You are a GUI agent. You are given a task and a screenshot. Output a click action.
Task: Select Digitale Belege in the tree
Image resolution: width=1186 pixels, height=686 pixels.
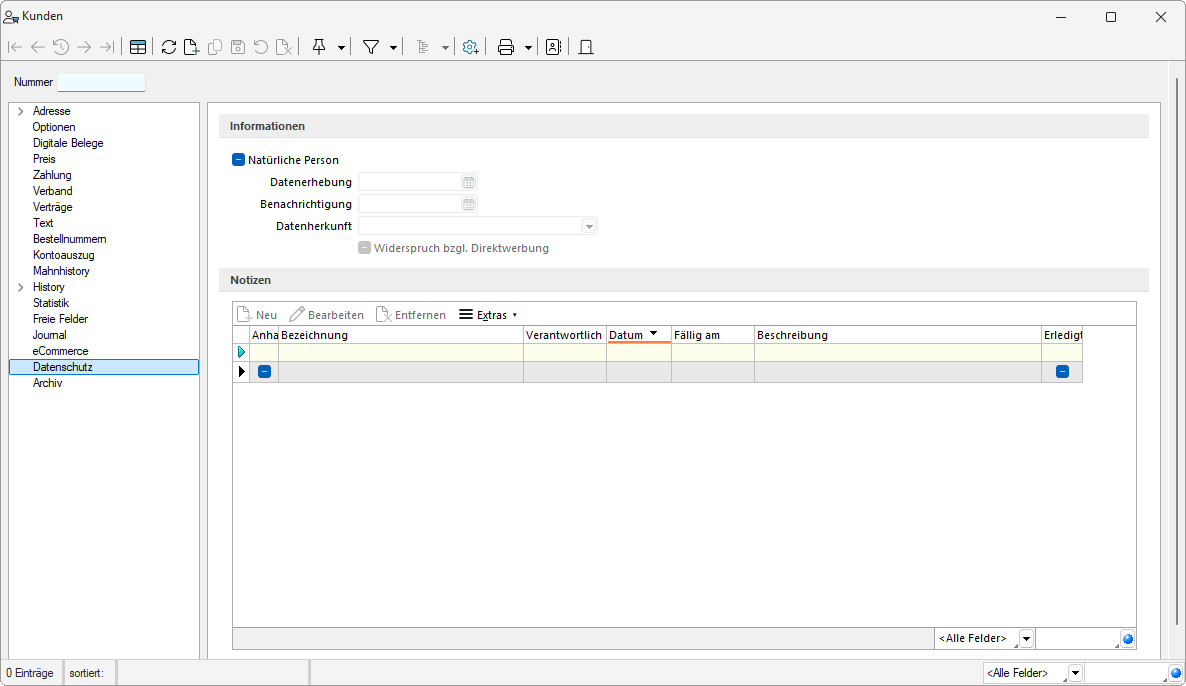[68, 143]
